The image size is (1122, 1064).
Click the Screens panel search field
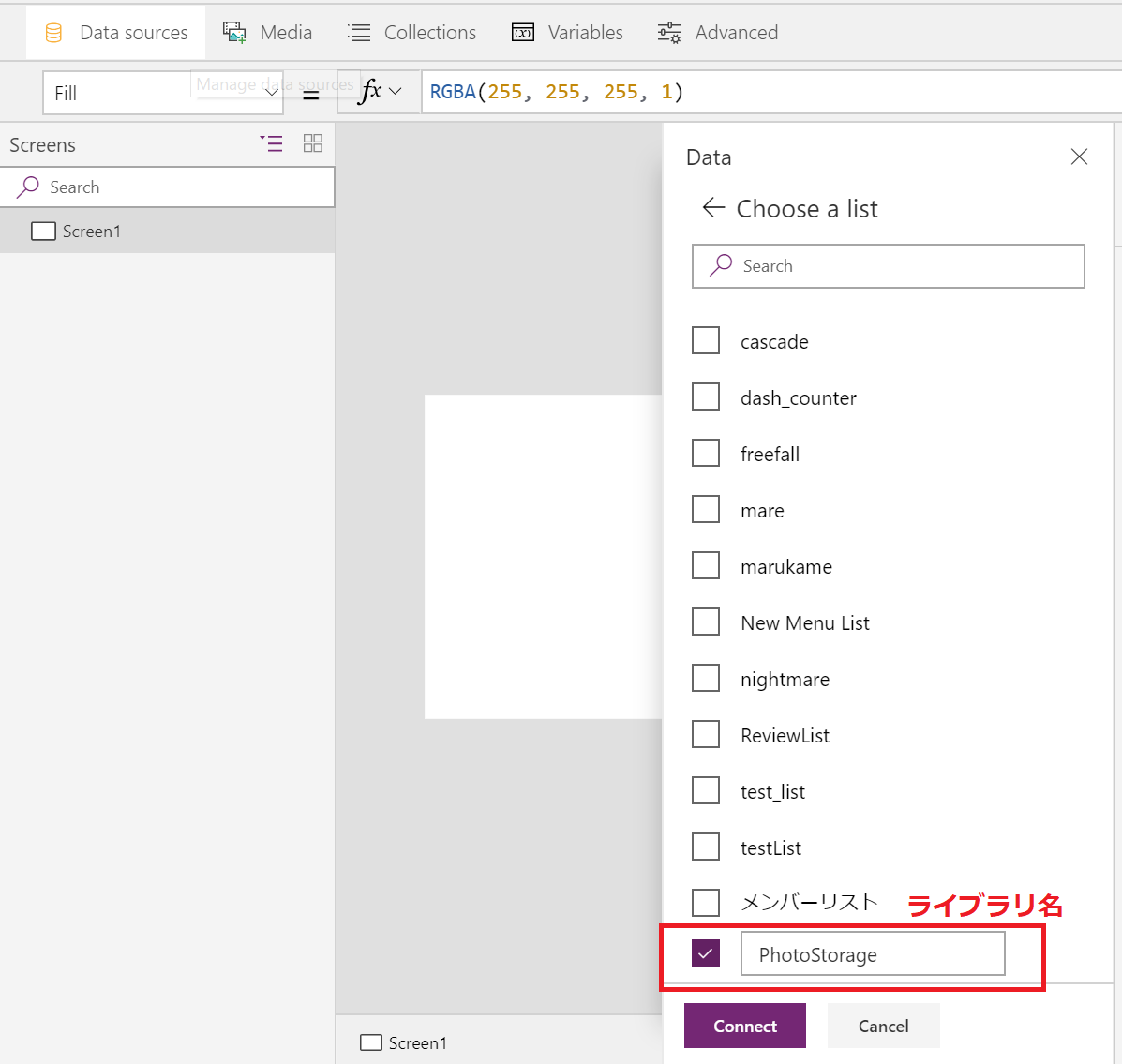click(x=168, y=187)
